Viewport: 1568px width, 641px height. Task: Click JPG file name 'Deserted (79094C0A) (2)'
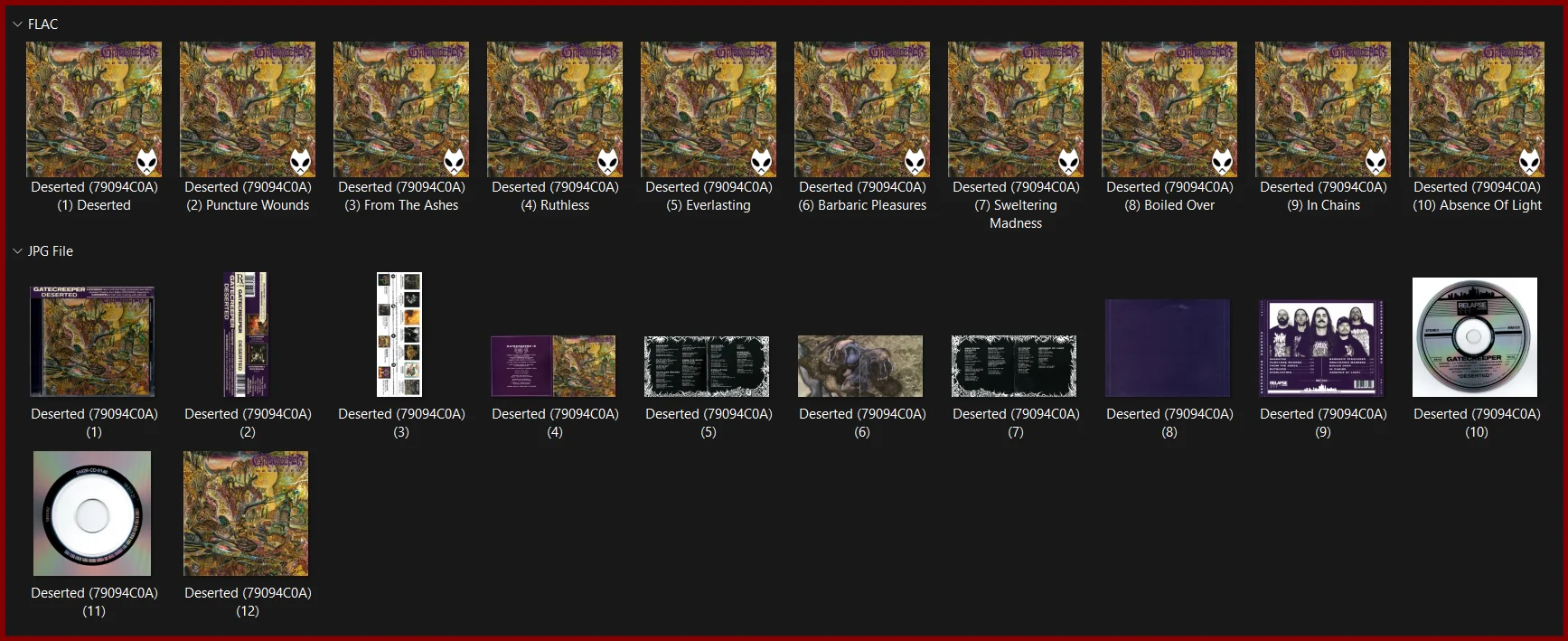(x=248, y=423)
